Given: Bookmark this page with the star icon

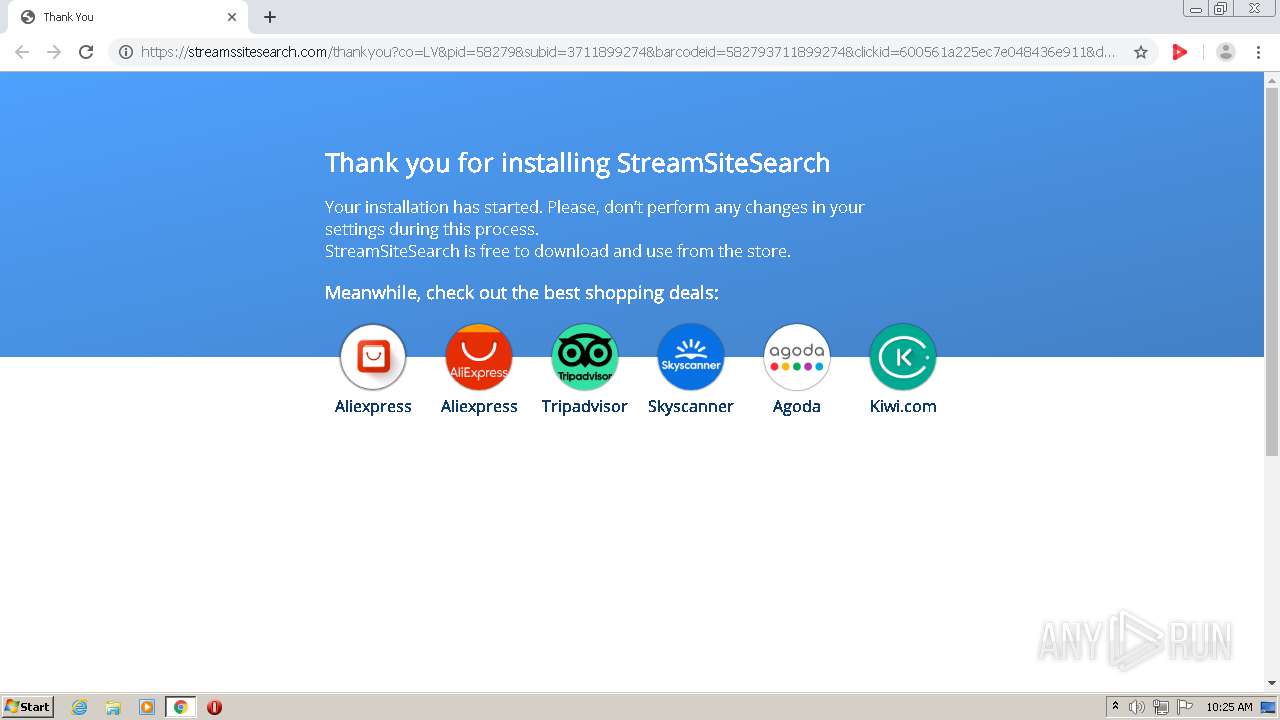Looking at the screenshot, I should click(x=1141, y=52).
